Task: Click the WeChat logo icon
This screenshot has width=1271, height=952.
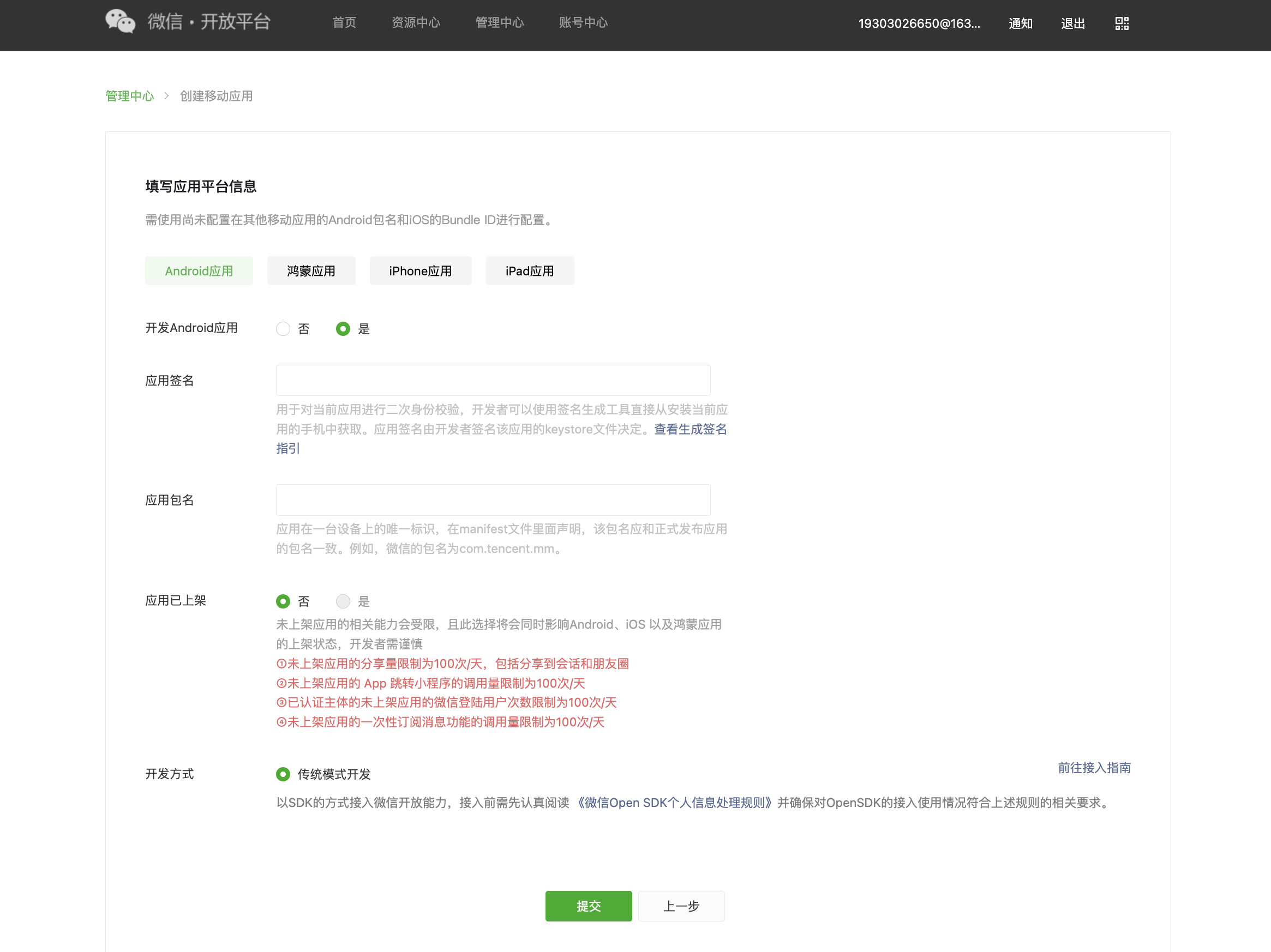Action: click(120, 22)
